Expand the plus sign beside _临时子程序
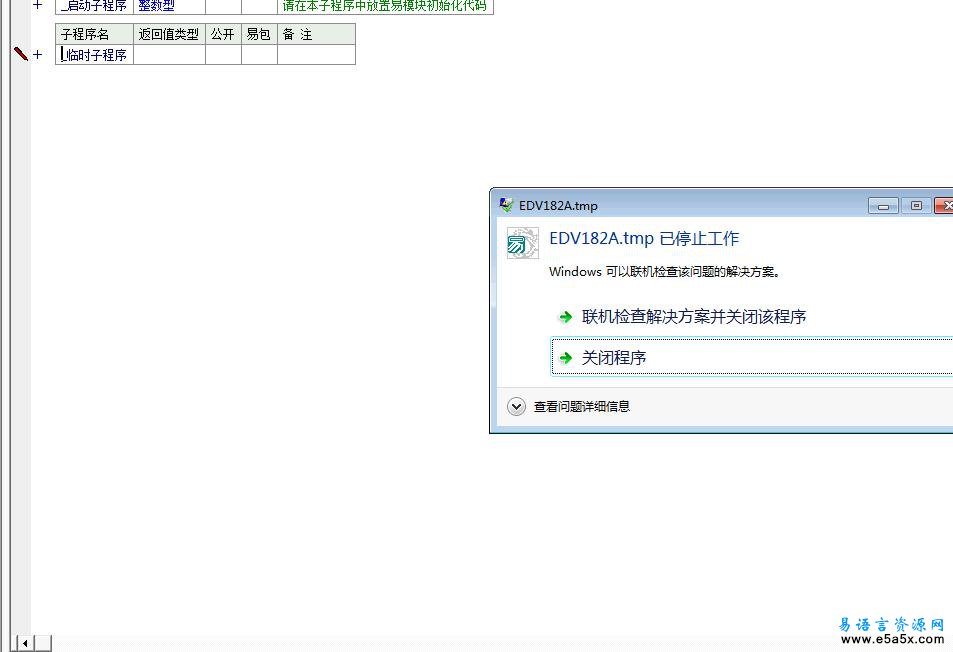The width and height of the screenshot is (953, 652). pos(38,55)
